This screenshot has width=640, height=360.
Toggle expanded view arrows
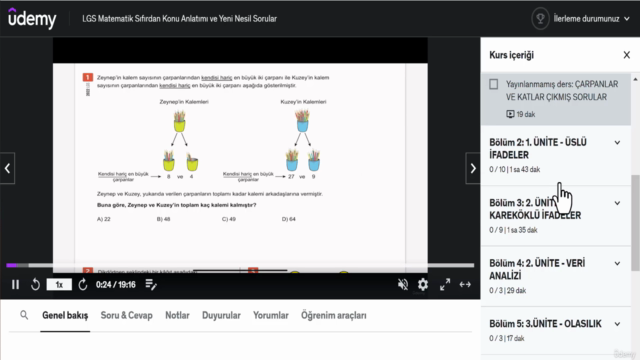(465, 284)
